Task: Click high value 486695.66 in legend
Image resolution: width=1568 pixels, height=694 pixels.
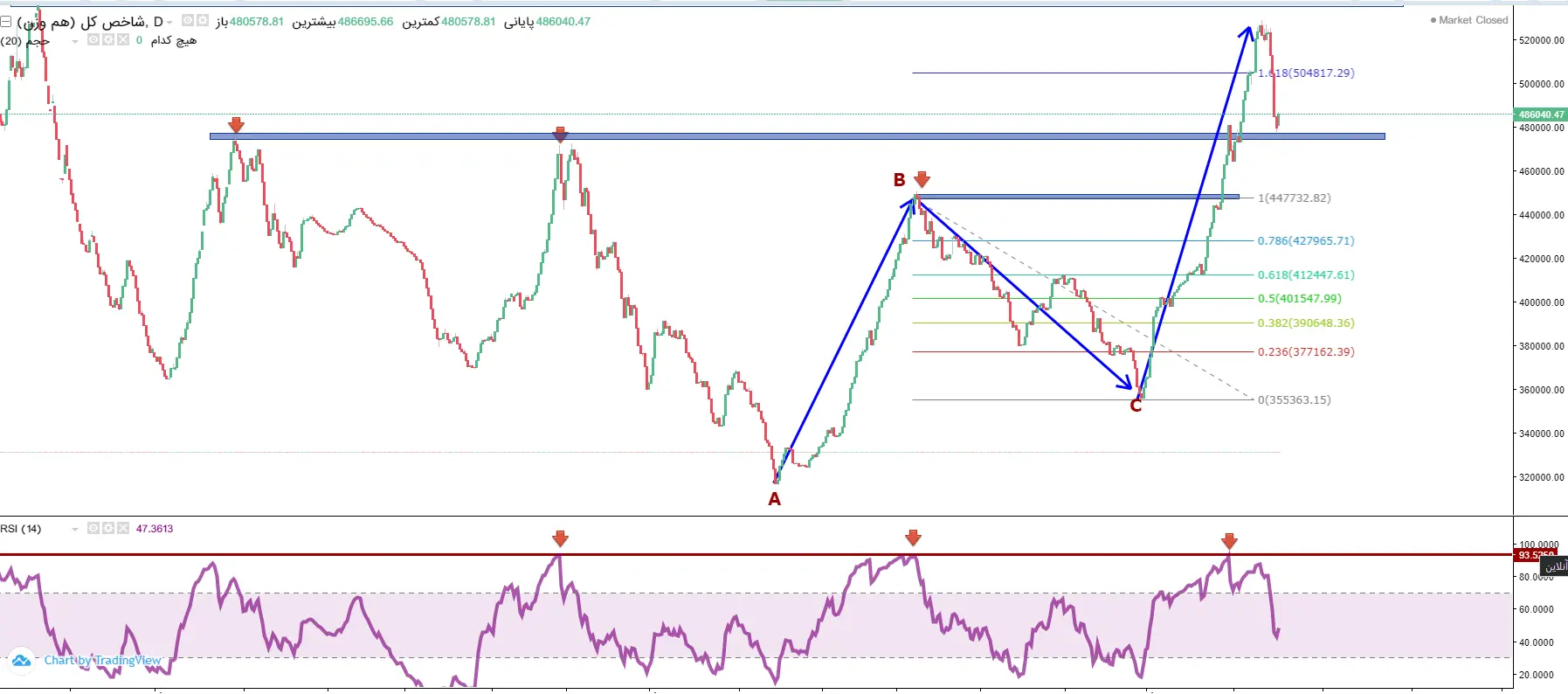Action: tap(365, 22)
